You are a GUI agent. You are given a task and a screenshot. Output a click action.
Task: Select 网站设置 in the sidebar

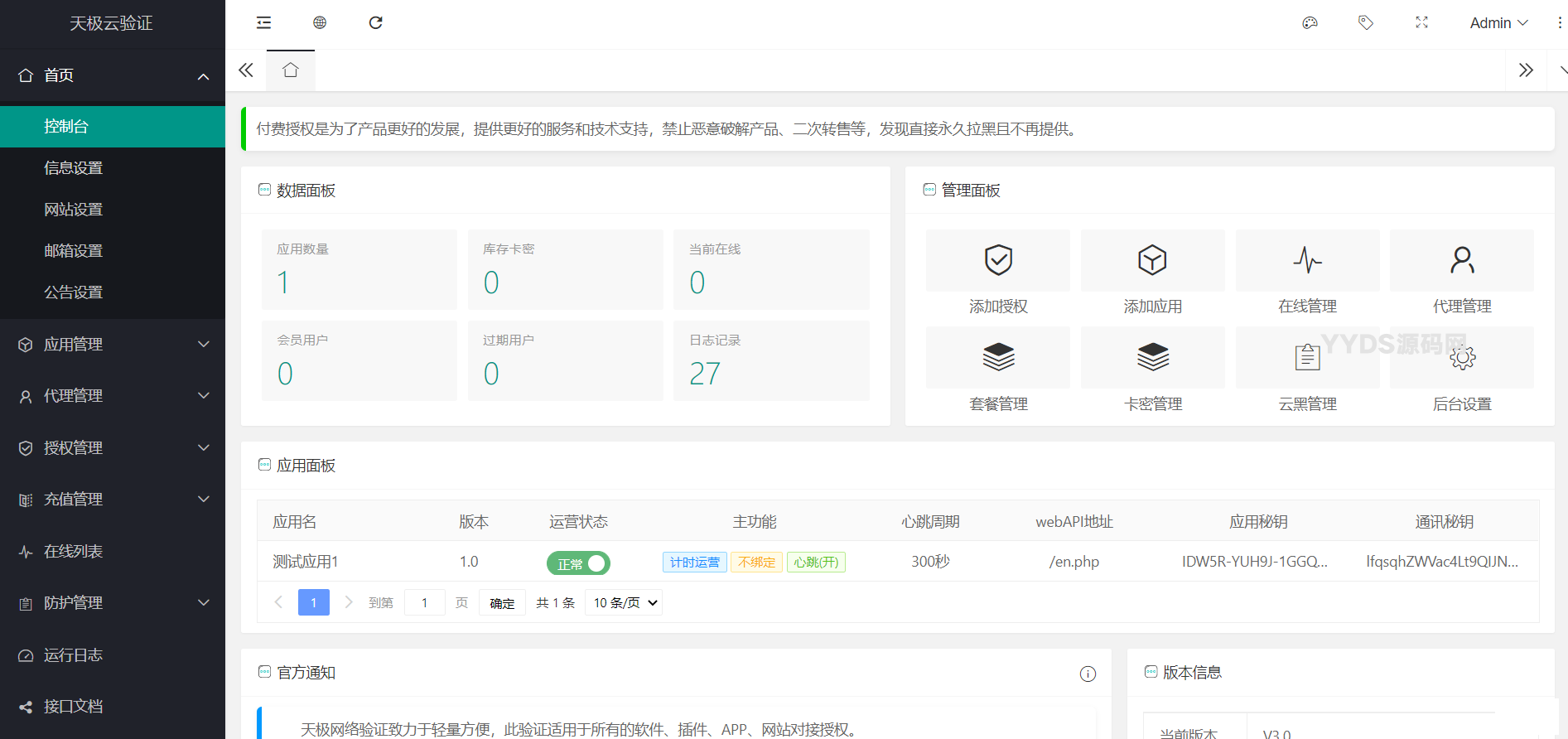click(x=74, y=210)
